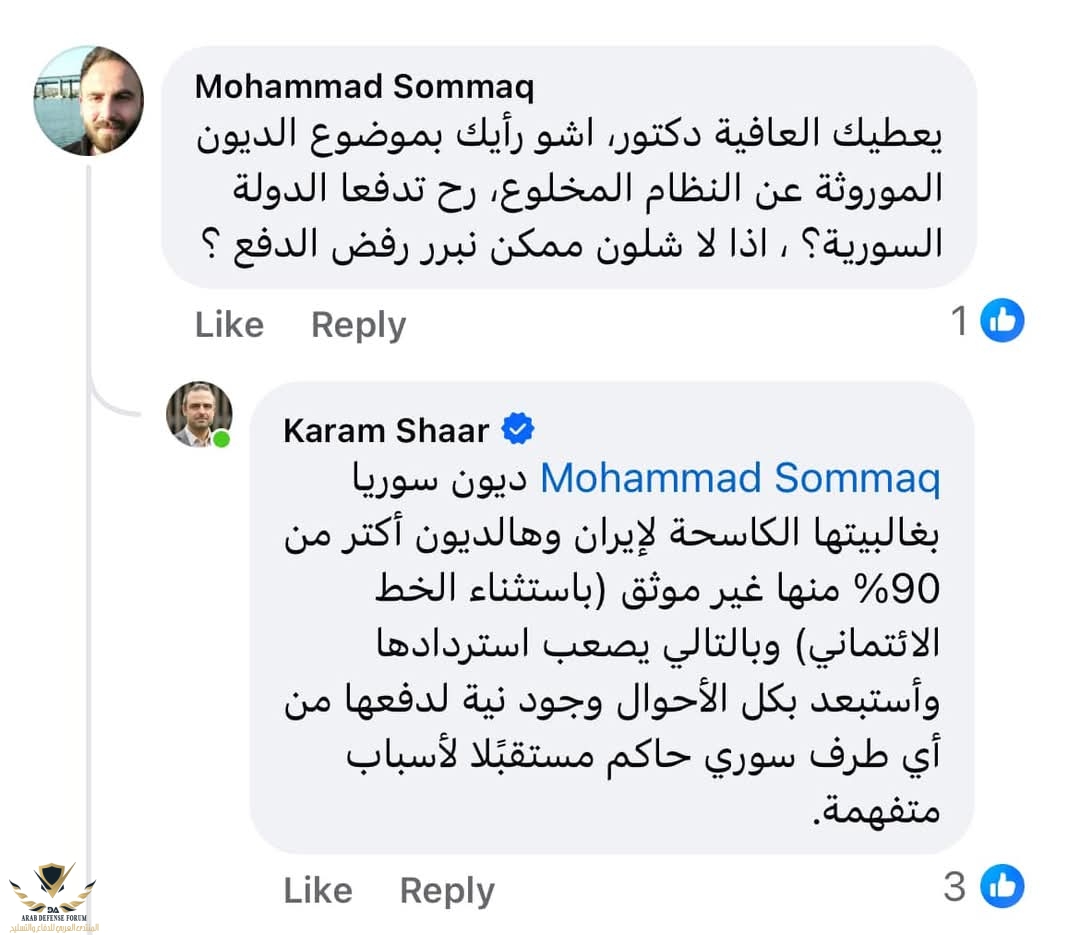
Task: Click the green online status dot
Action: click(x=221, y=439)
